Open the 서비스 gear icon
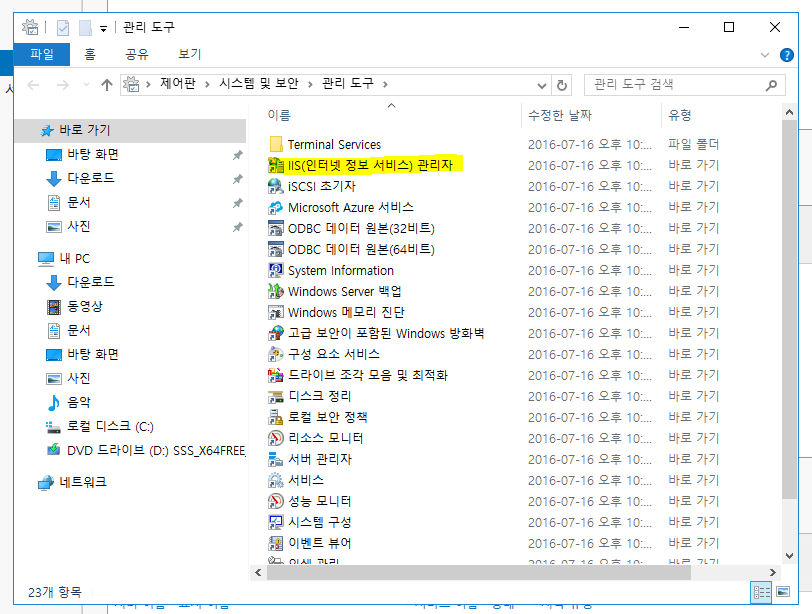812x614 pixels. point(276,480)
